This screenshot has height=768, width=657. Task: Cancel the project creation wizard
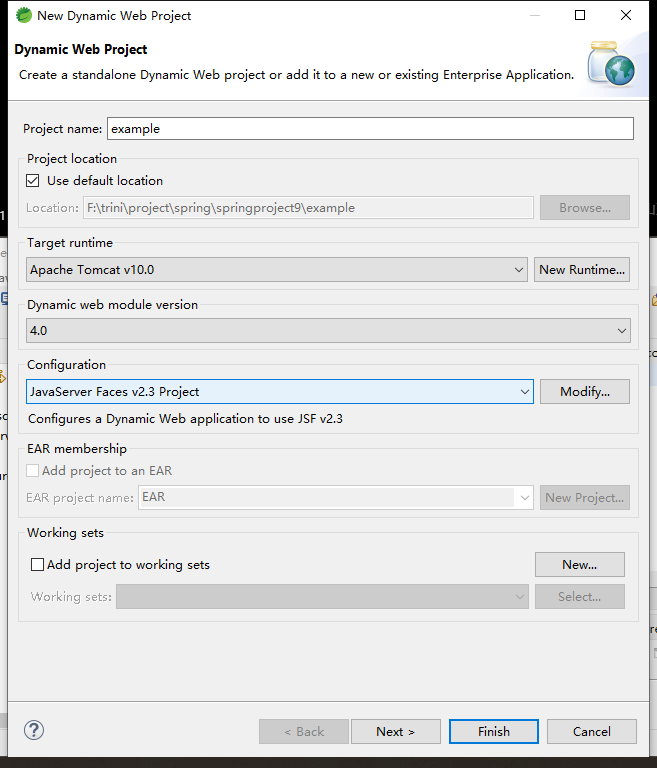[591, 732]
